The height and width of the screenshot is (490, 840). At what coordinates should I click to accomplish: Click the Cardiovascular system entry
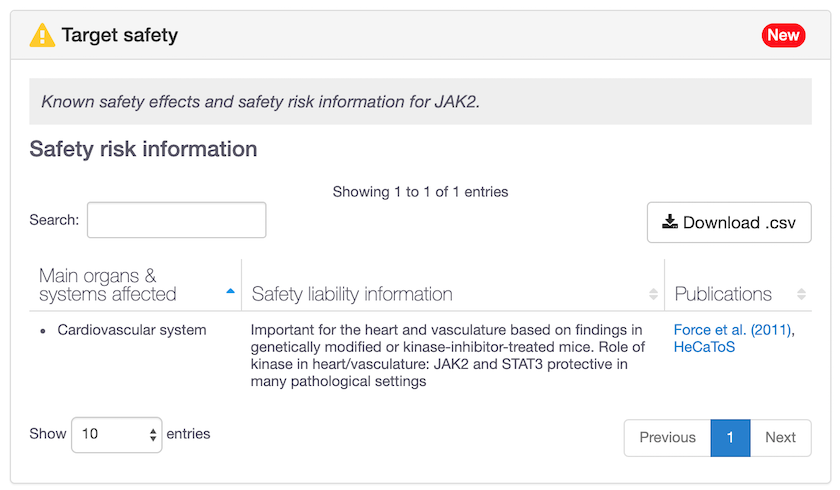pyautogui.click(x=132, y=329)
